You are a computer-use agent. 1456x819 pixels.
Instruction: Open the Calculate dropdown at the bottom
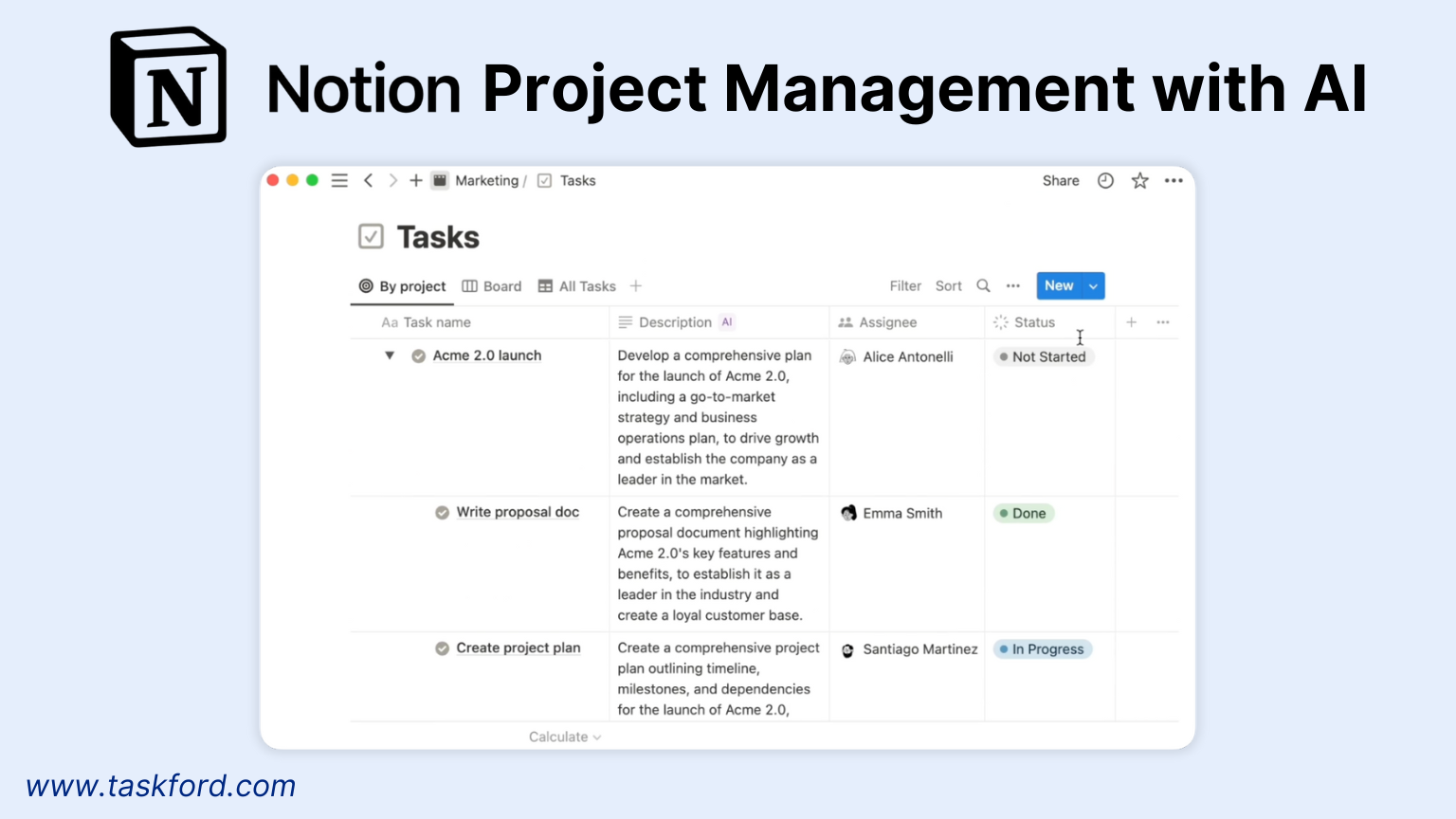coord(564,737)
